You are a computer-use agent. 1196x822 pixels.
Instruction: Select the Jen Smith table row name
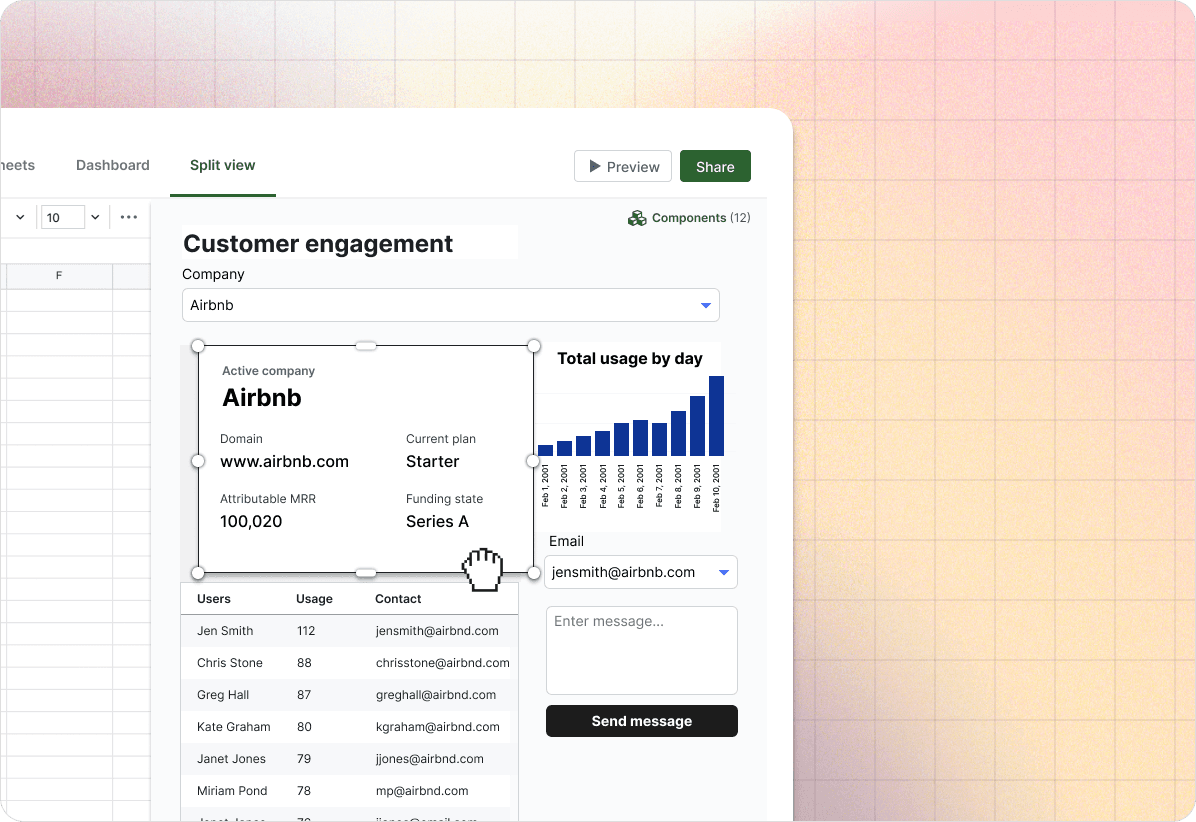(225, 631)
